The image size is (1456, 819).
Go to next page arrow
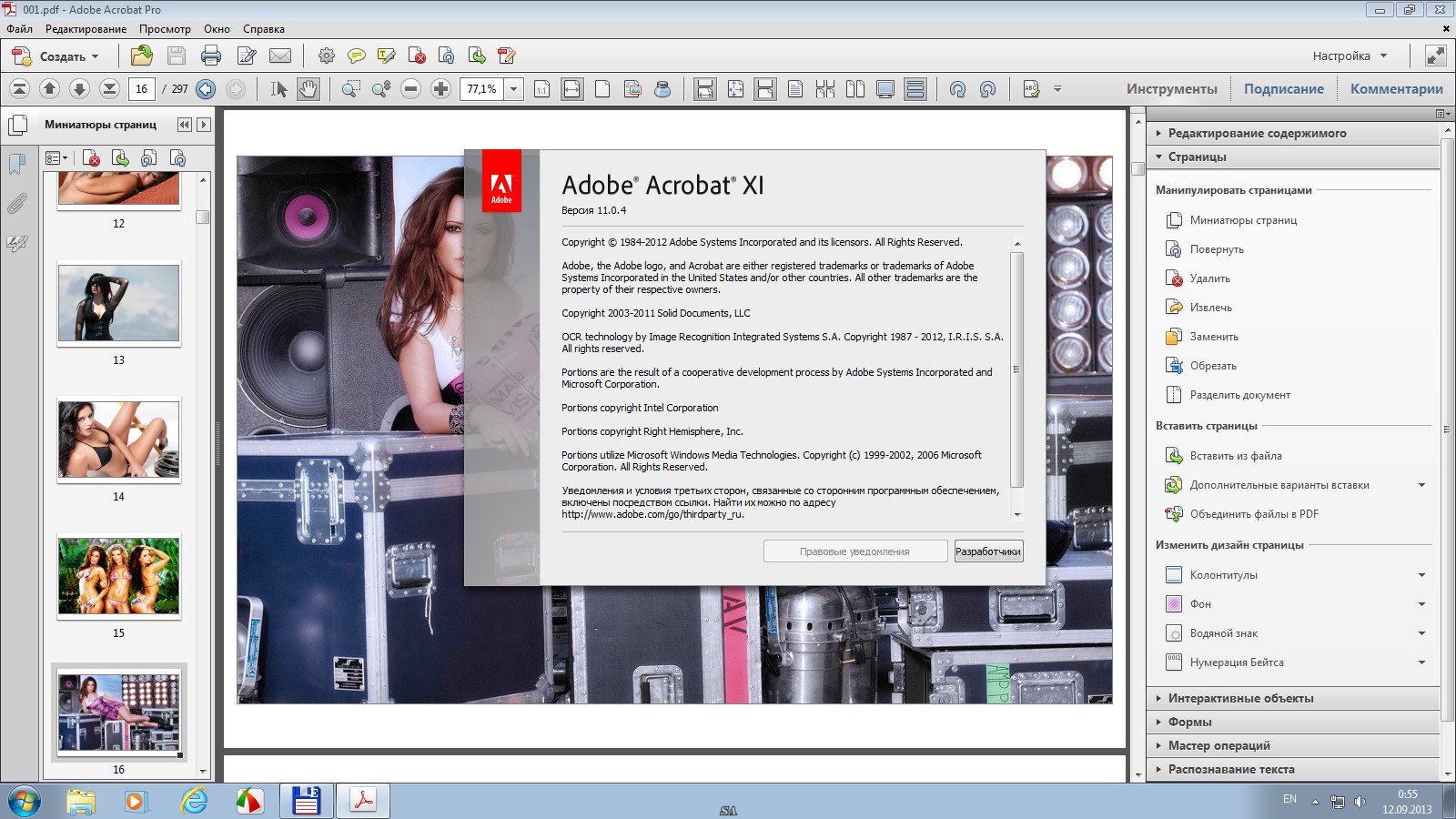click(x=79, y=88)
